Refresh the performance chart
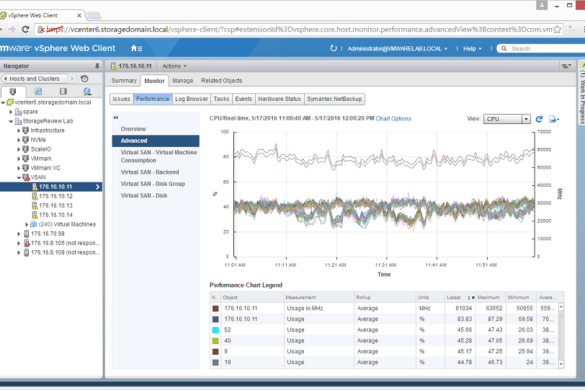 tap(539, 119)
